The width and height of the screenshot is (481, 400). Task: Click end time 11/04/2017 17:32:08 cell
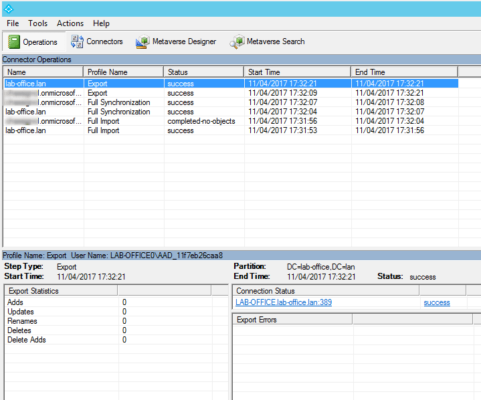390,102
